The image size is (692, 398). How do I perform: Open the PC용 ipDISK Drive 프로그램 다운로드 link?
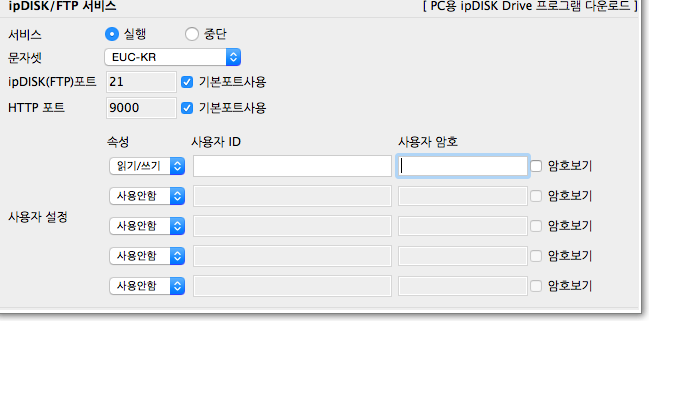click(530, 6)
